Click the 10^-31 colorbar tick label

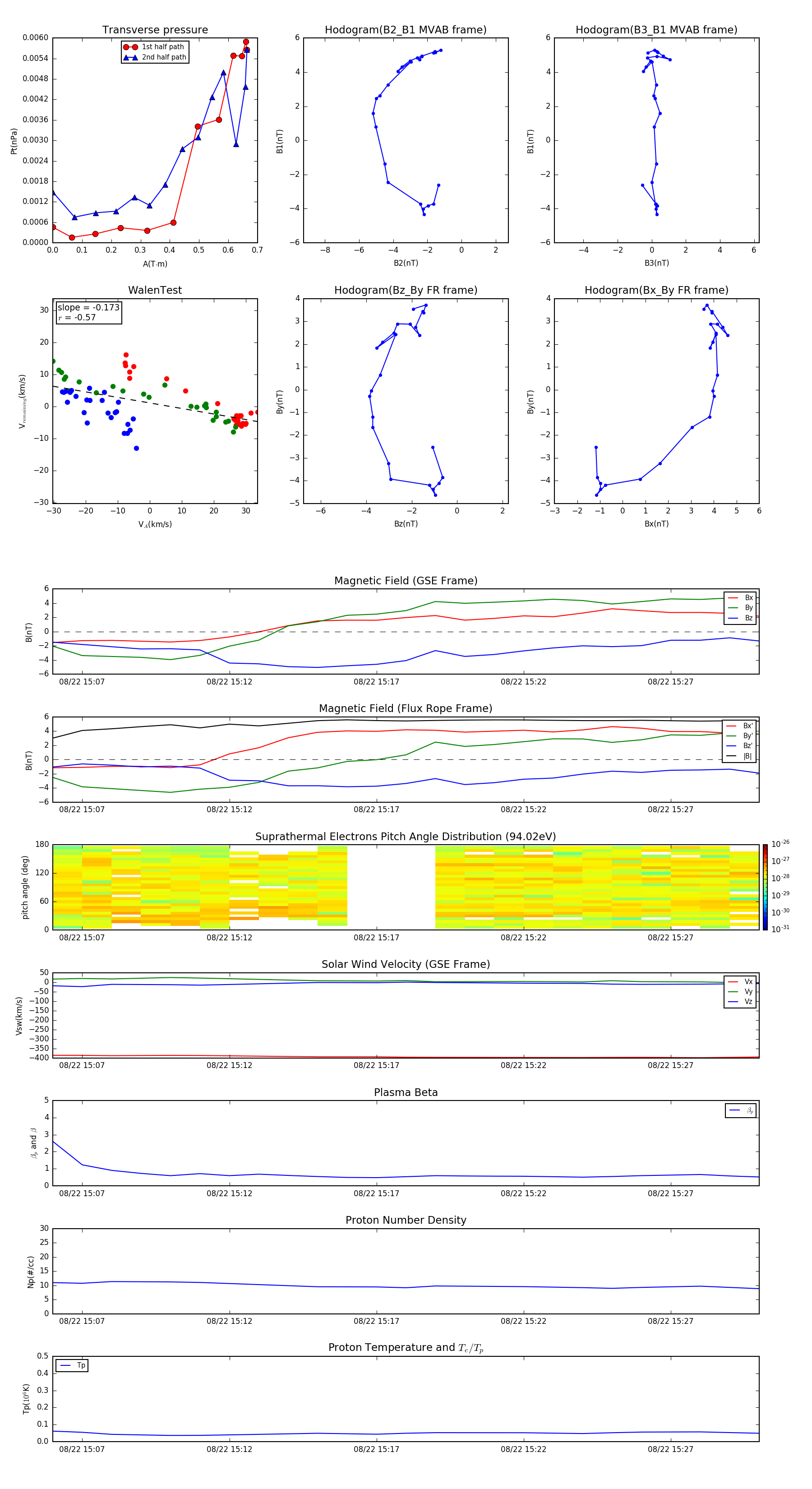click(x=780, y=929)
